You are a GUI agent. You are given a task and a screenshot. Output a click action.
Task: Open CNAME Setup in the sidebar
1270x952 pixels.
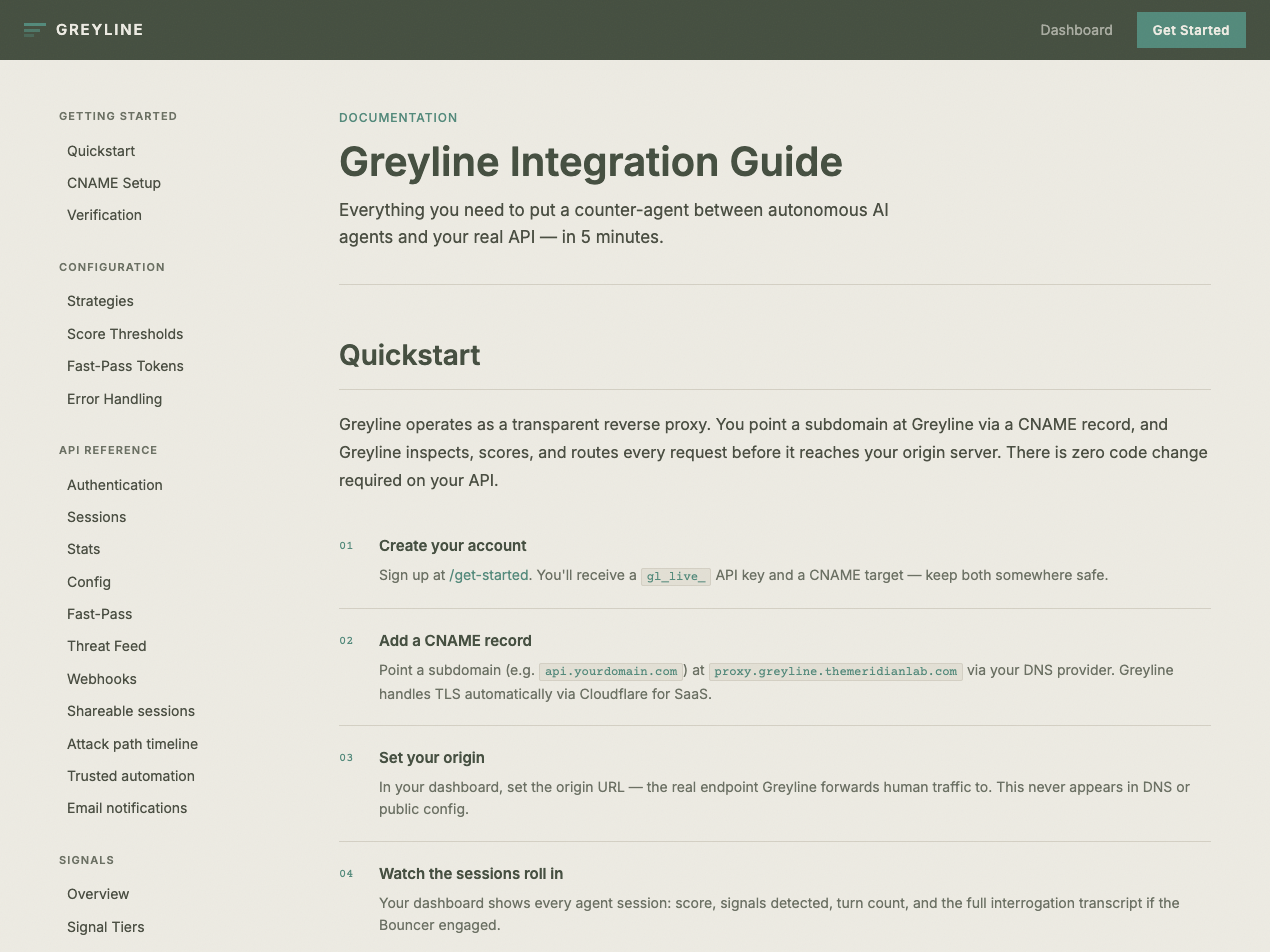tap(114, 183)
